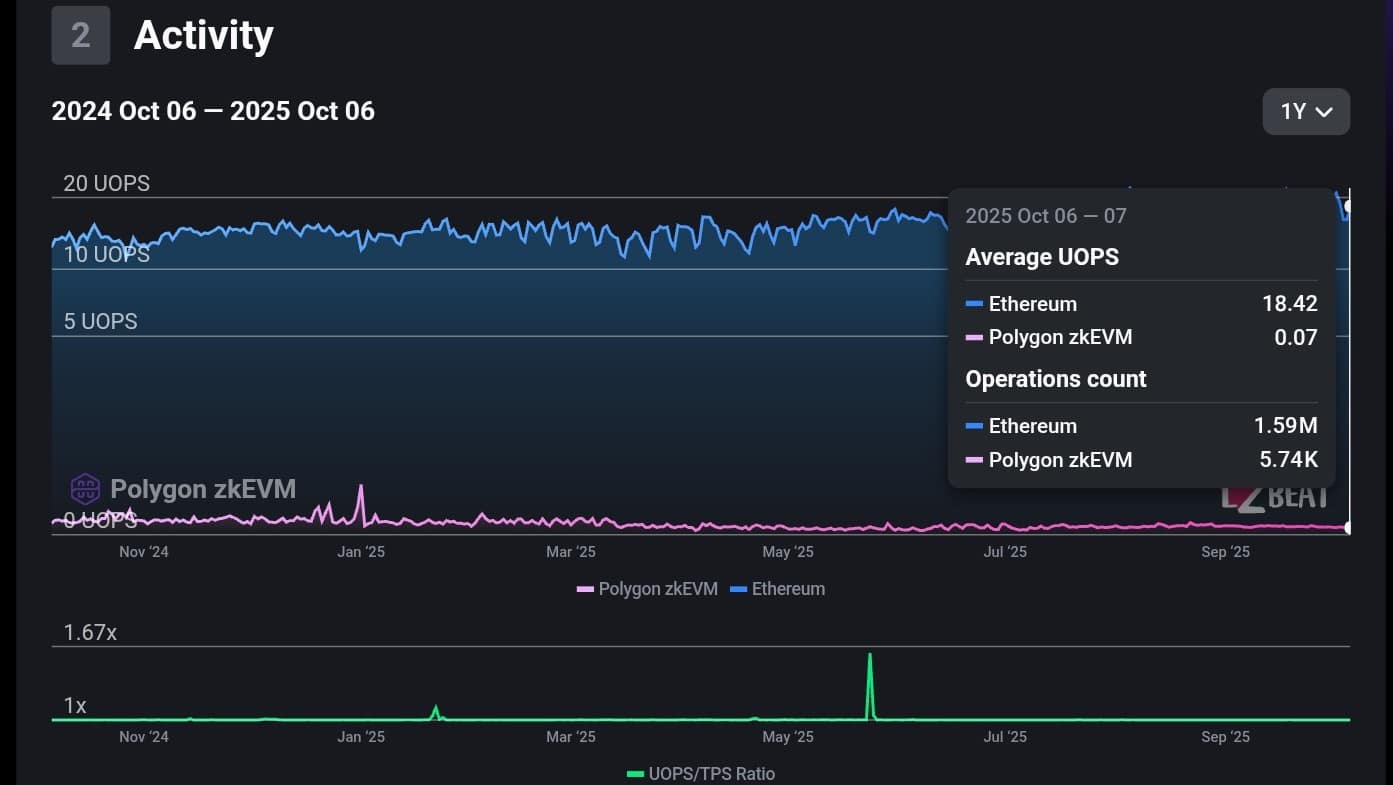Click the pink Polygon zkEVM legend swatch
The height and width of the screenshot is (785, 1393).
tap(585, 589)
